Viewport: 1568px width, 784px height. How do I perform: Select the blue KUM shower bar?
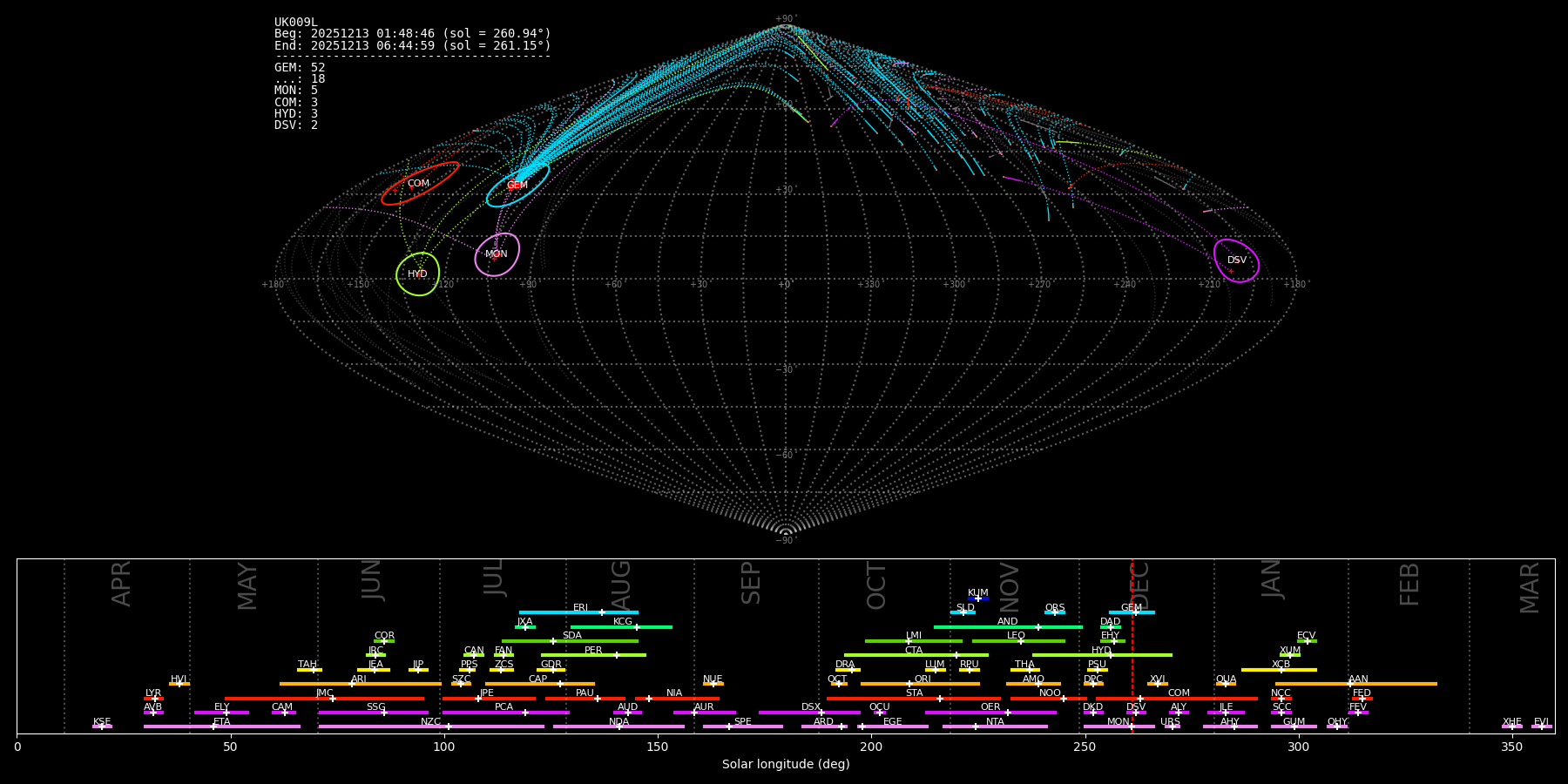pos(978,598)
